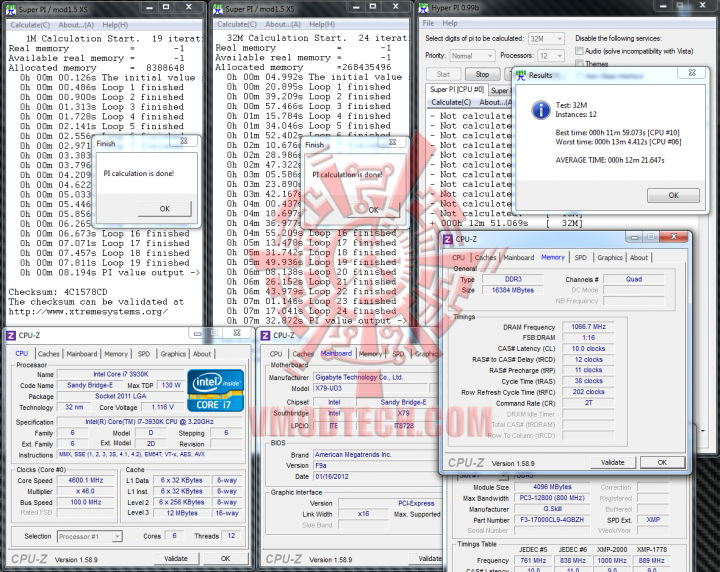Close the 1M Finish dialog with X
This screenshot has width=720, height=572.
tap(184, 141)
